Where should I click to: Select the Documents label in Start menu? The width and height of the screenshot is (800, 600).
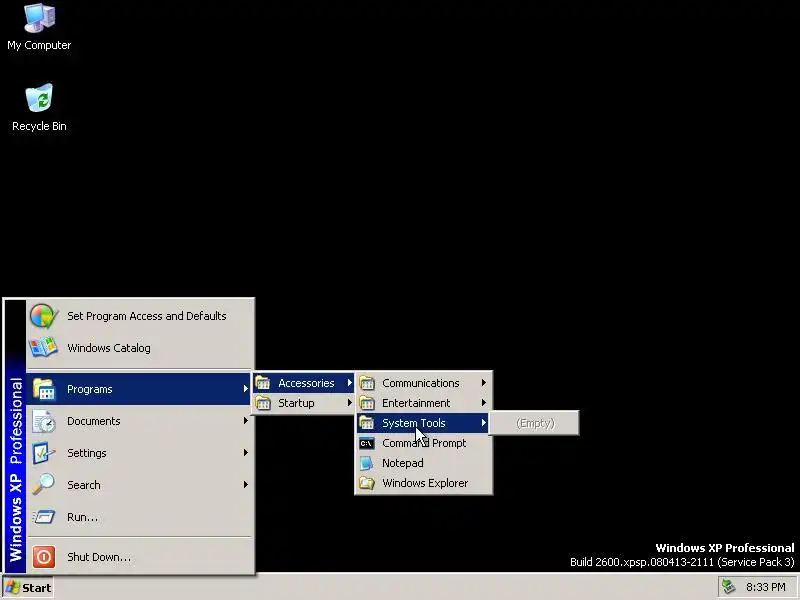tap(94, 421)
